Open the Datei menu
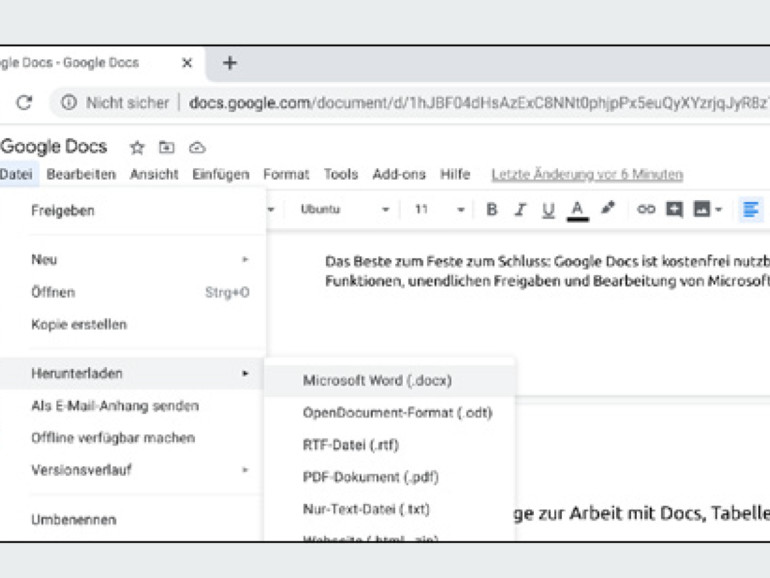 pyautogui.click(x=16, y=174)
